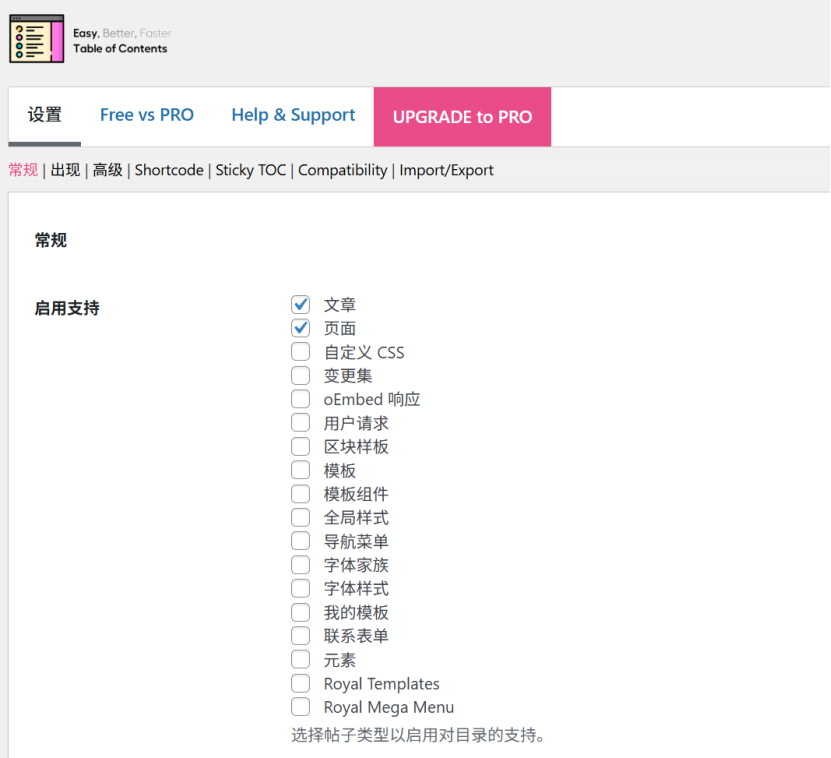Select the 常规 section link
The width and height of the screenshot is (831, 758).
coord(23,170)
